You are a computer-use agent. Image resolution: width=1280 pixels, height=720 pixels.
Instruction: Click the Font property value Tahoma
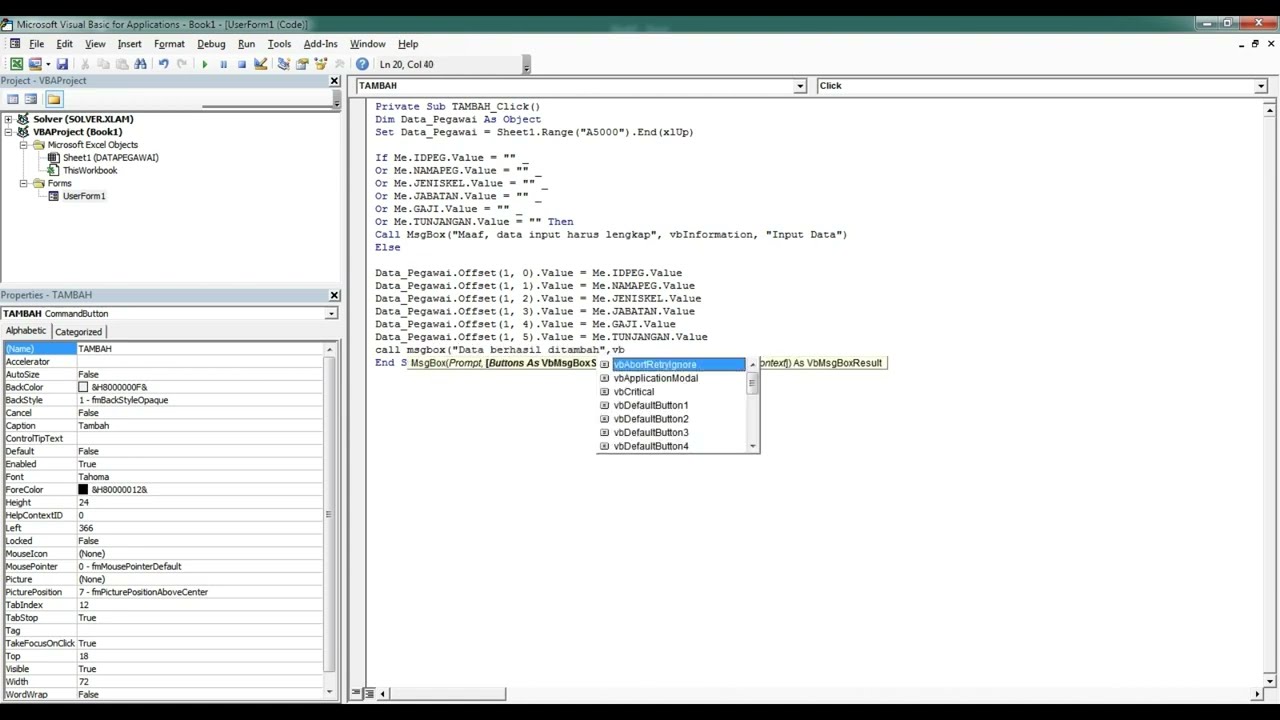[x=199, y=478]
